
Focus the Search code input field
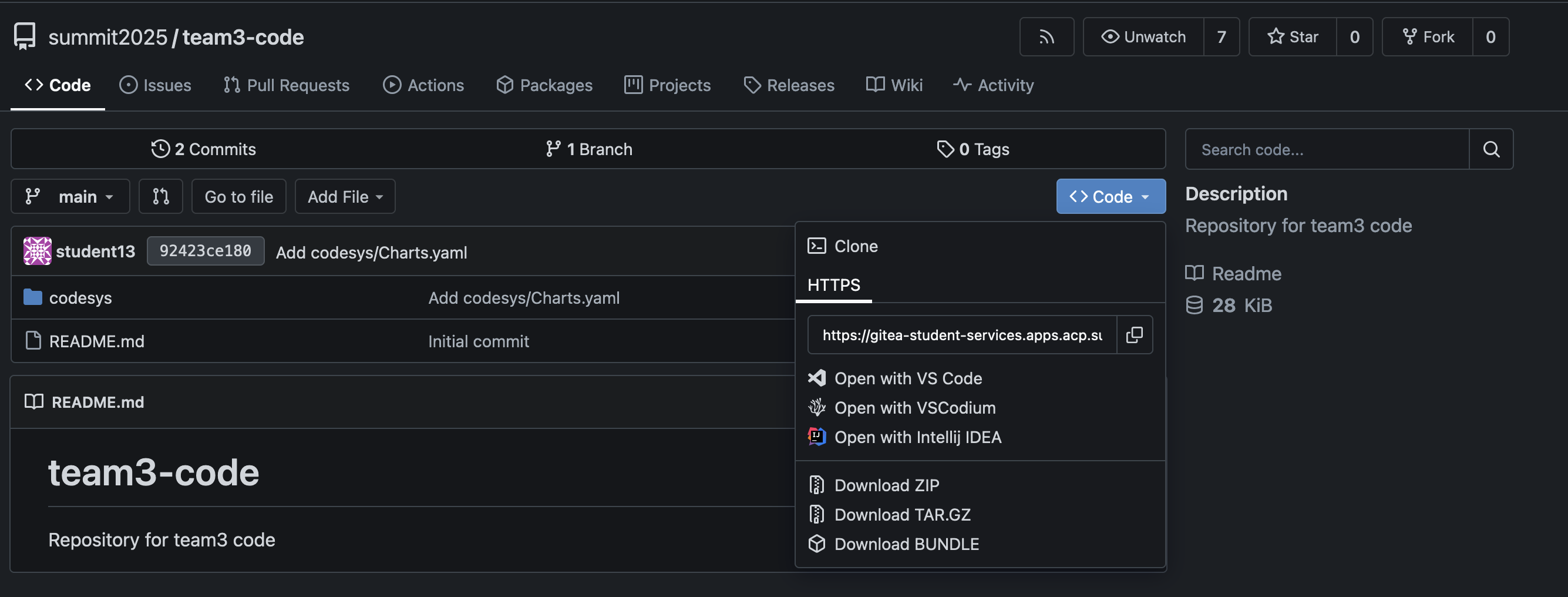click(x=1327, y=149)
